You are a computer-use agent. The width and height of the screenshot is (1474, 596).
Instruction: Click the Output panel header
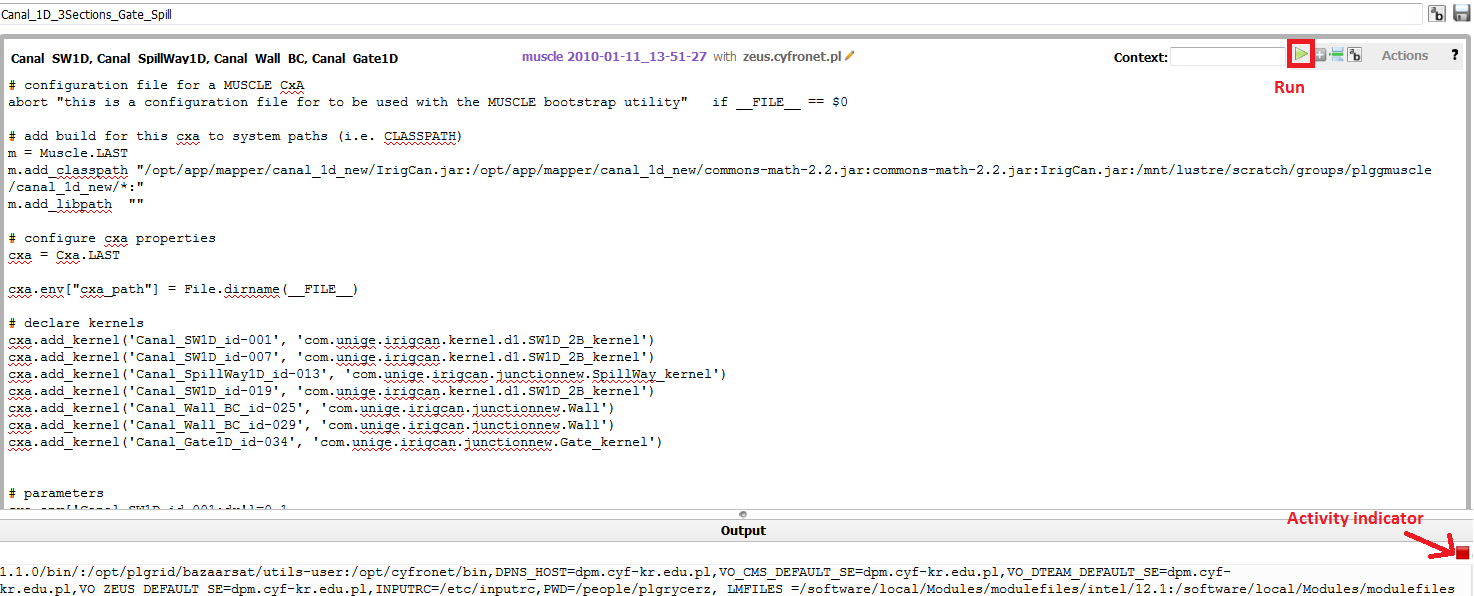click(x=742, y=531)
